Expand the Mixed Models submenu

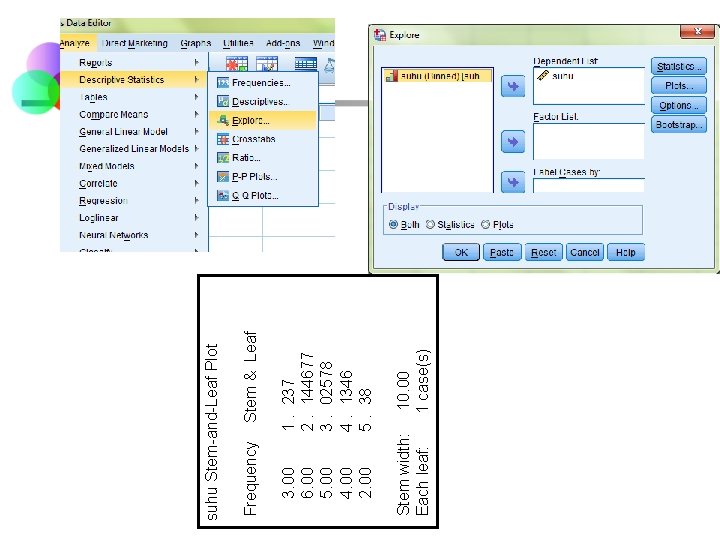[134, 166]
